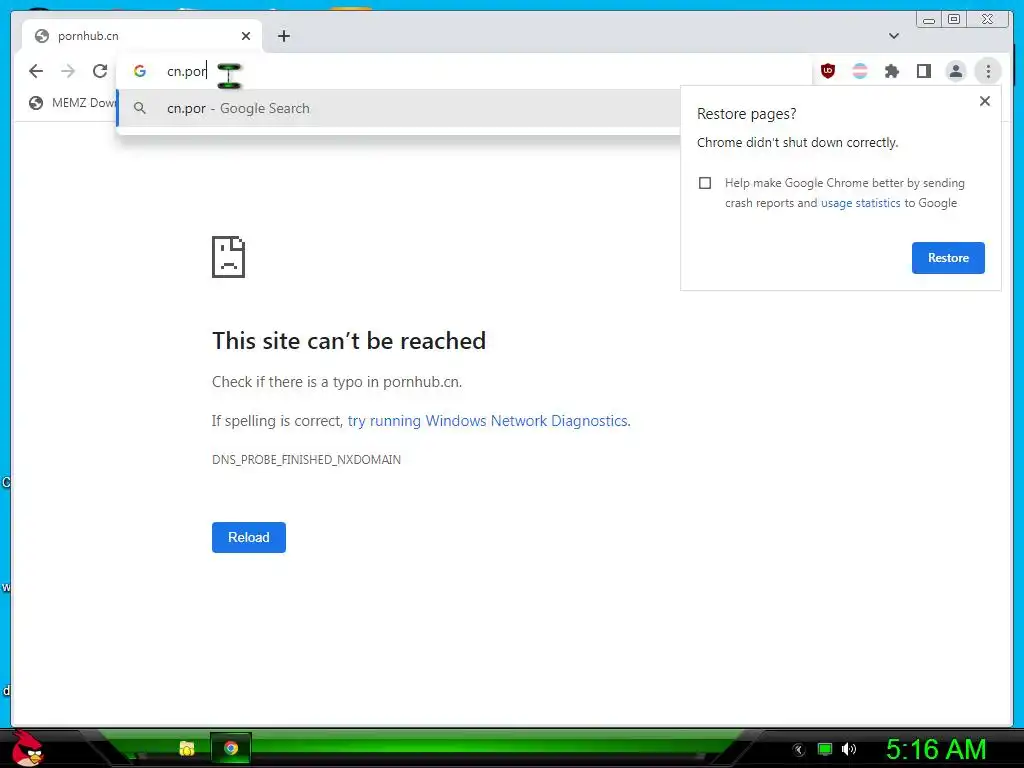Click the This site can't be reached heading
Screen dimensions: 1024x768
coord(349,341)
